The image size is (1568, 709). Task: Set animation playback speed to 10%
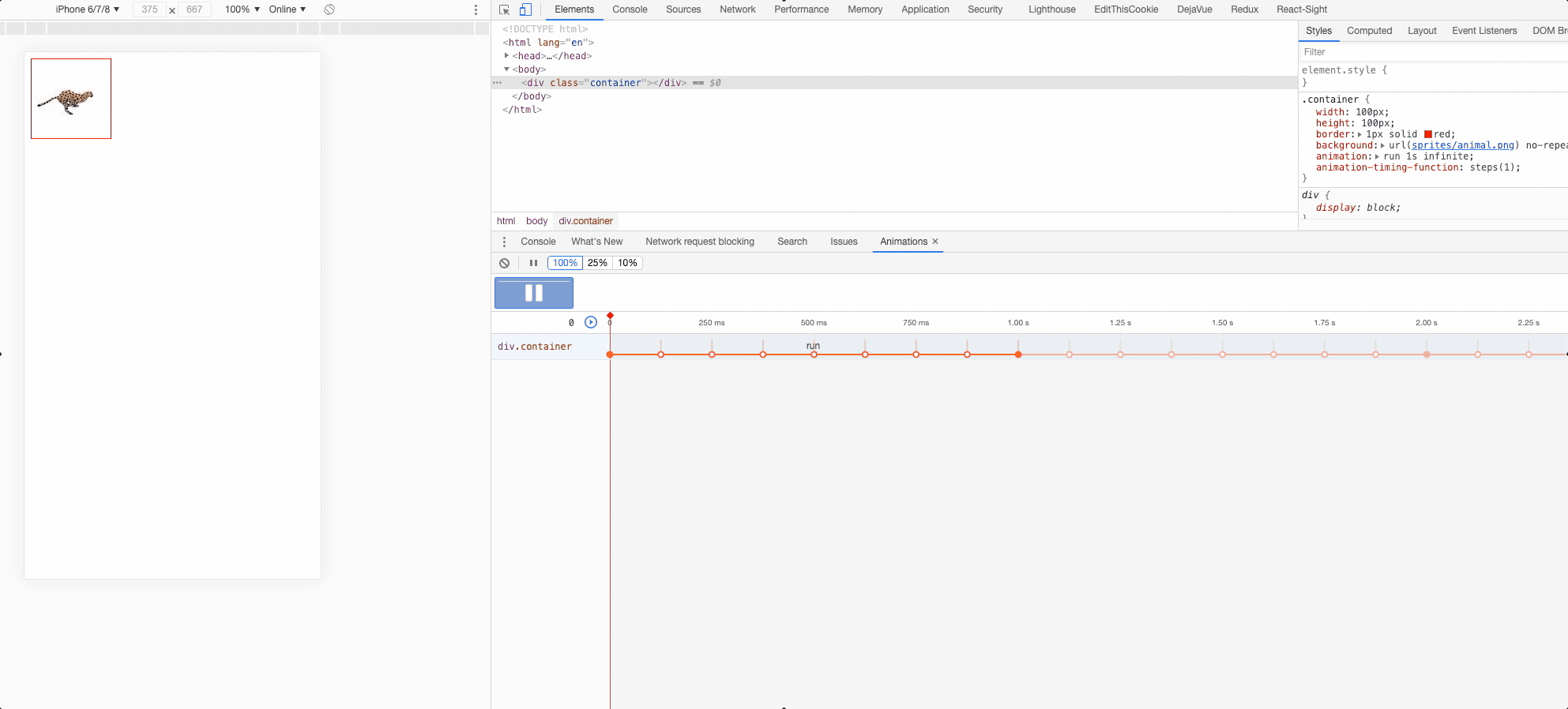[627, 263]
